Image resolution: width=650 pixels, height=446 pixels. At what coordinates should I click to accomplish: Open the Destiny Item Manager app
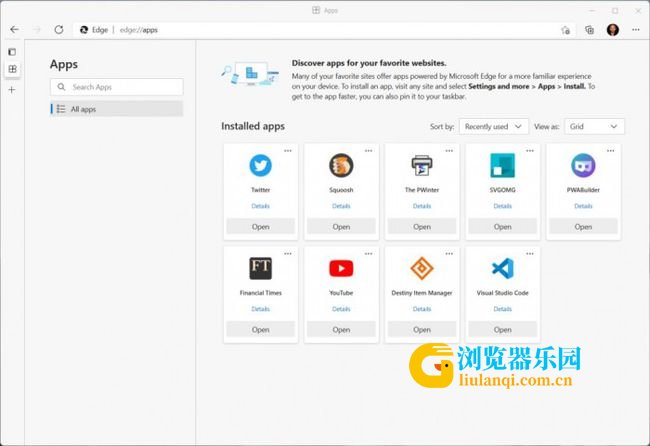422,330
